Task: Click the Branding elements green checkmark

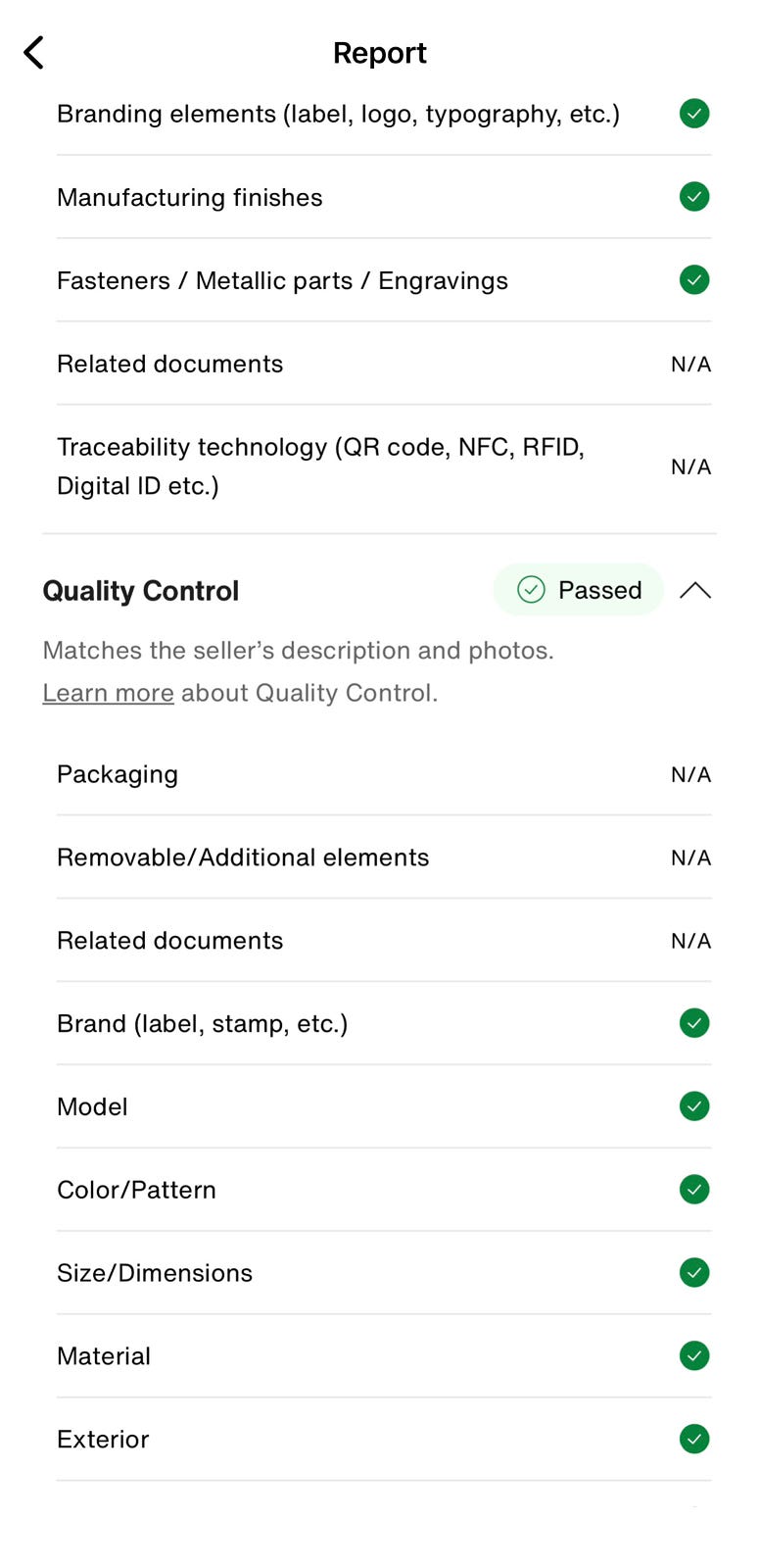Action: click(694, 114)
